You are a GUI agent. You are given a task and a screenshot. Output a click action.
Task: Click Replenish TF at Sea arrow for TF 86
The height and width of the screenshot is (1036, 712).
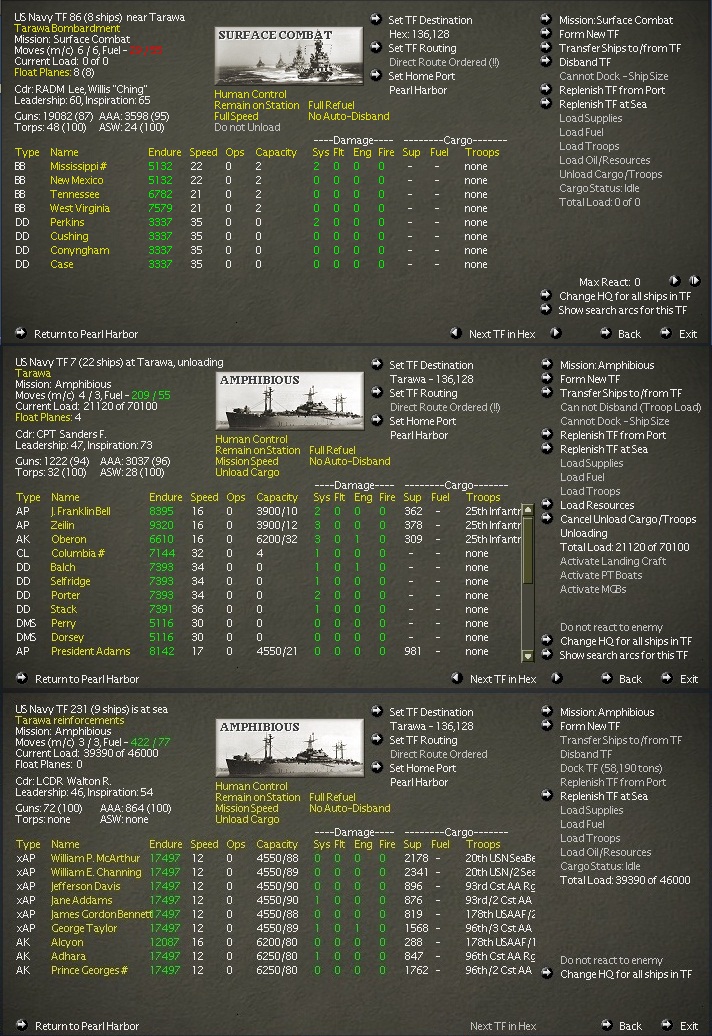pos(546,103)
